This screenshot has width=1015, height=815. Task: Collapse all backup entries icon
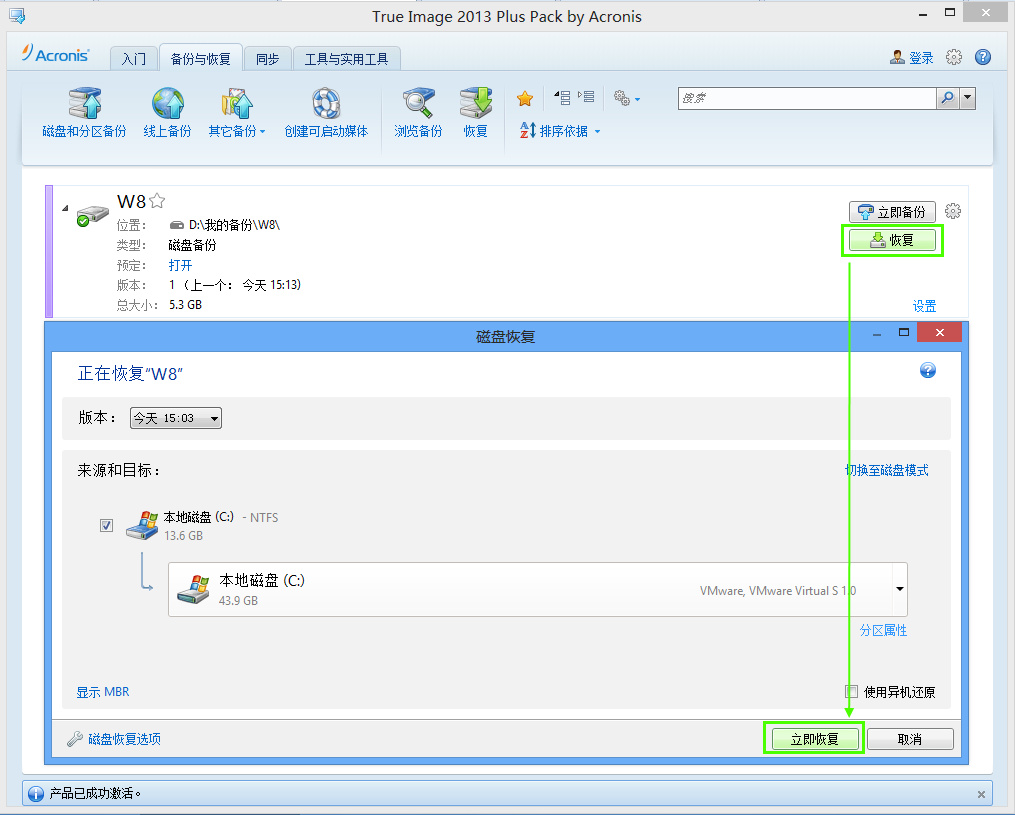[562, 98]
